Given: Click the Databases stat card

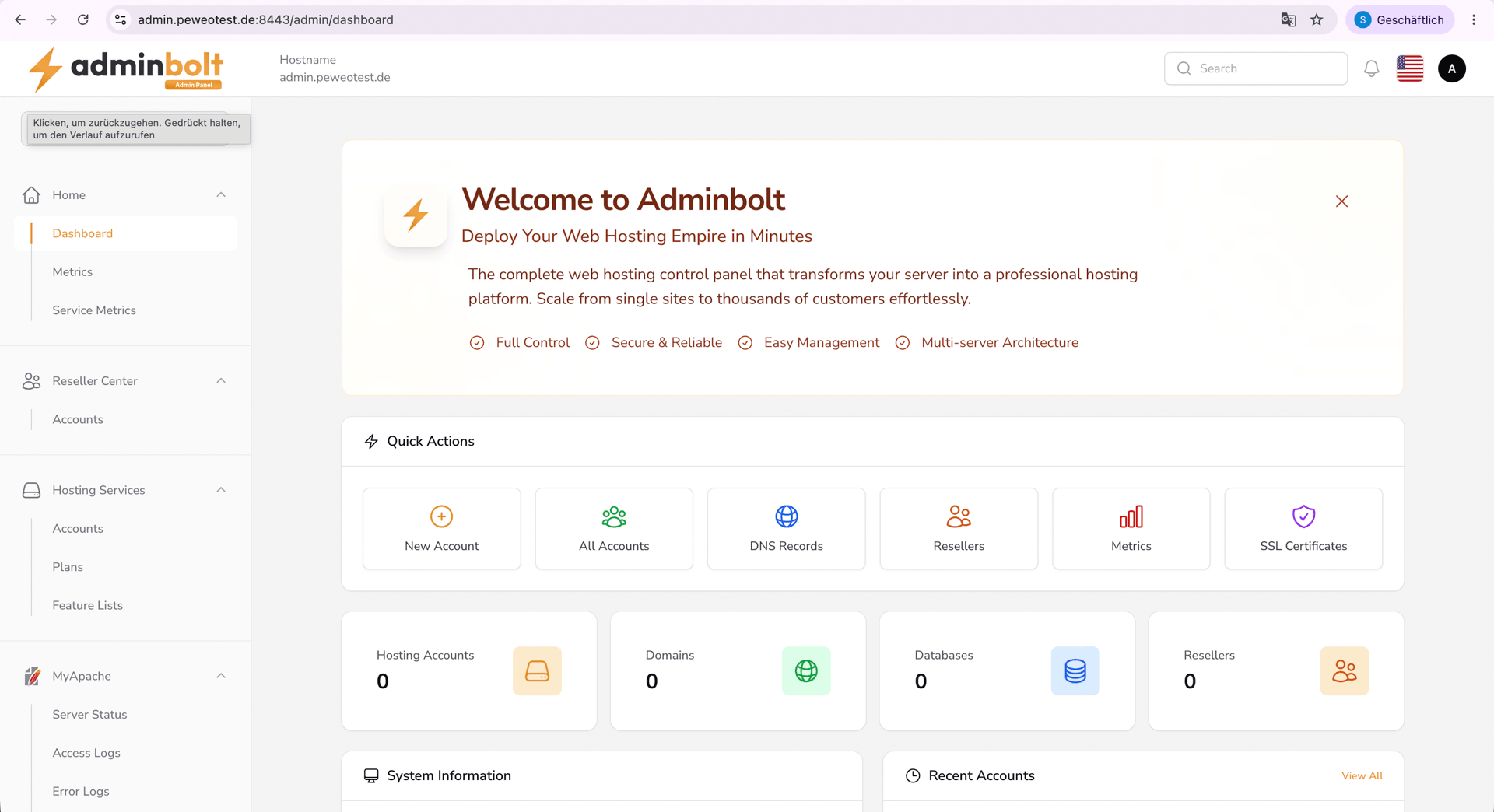Looking at the screenshot, I should point(1007,670).
